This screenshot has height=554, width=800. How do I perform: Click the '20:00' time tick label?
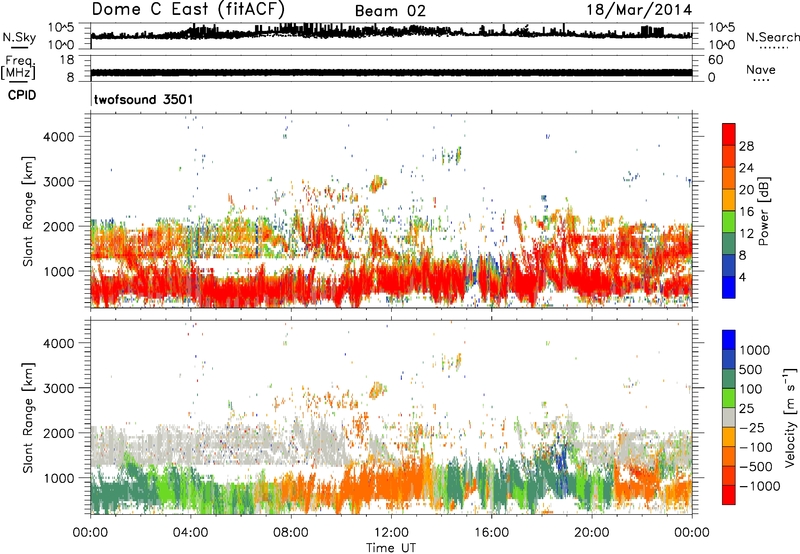[x=591, y=533]
